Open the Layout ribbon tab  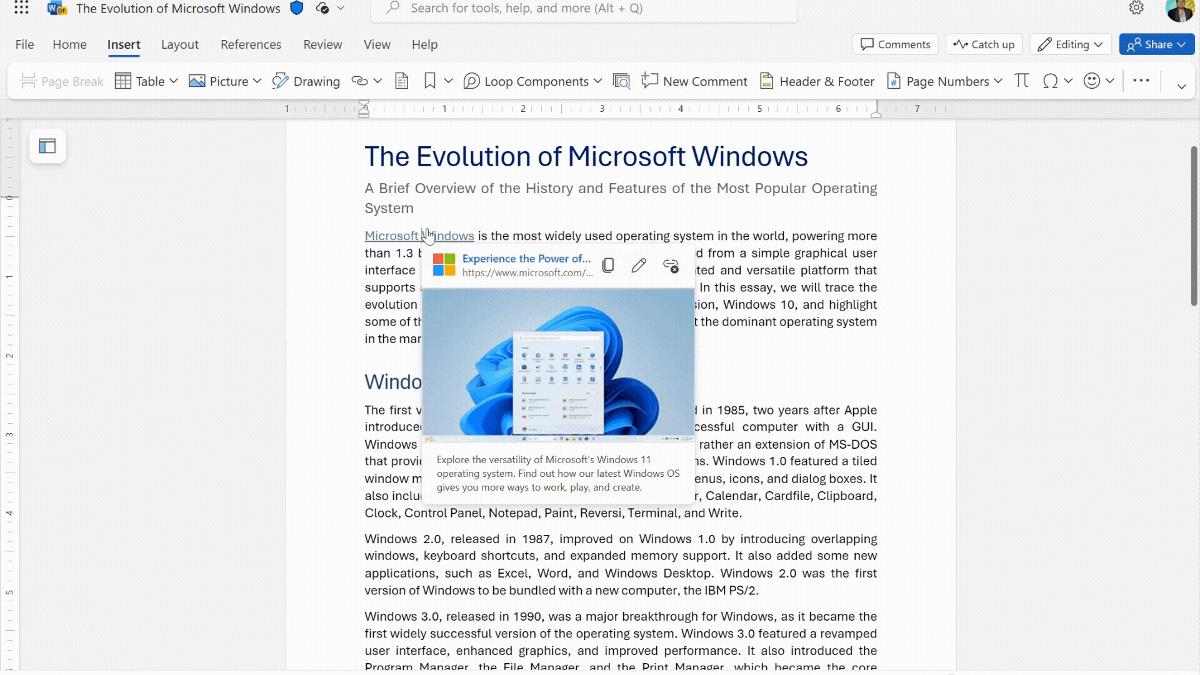pos(180,44)
